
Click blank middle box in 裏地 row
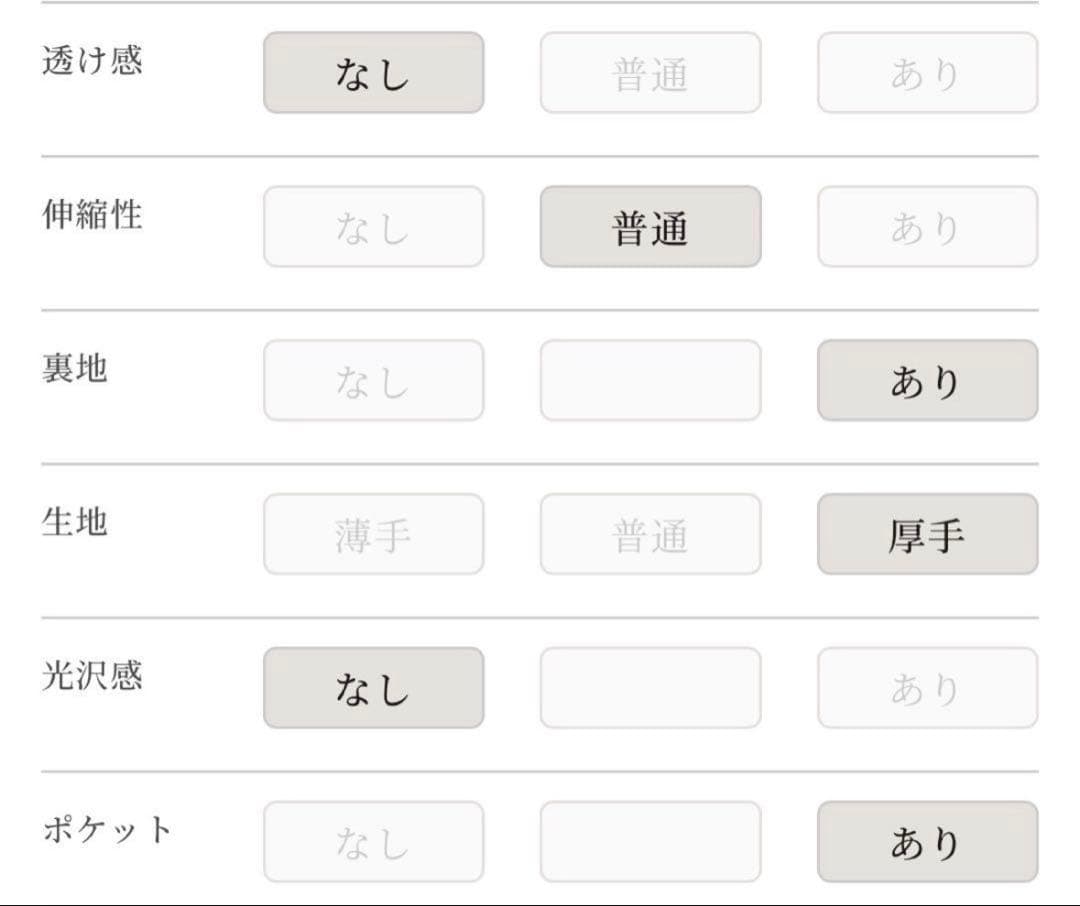click(x=650, y=381)
